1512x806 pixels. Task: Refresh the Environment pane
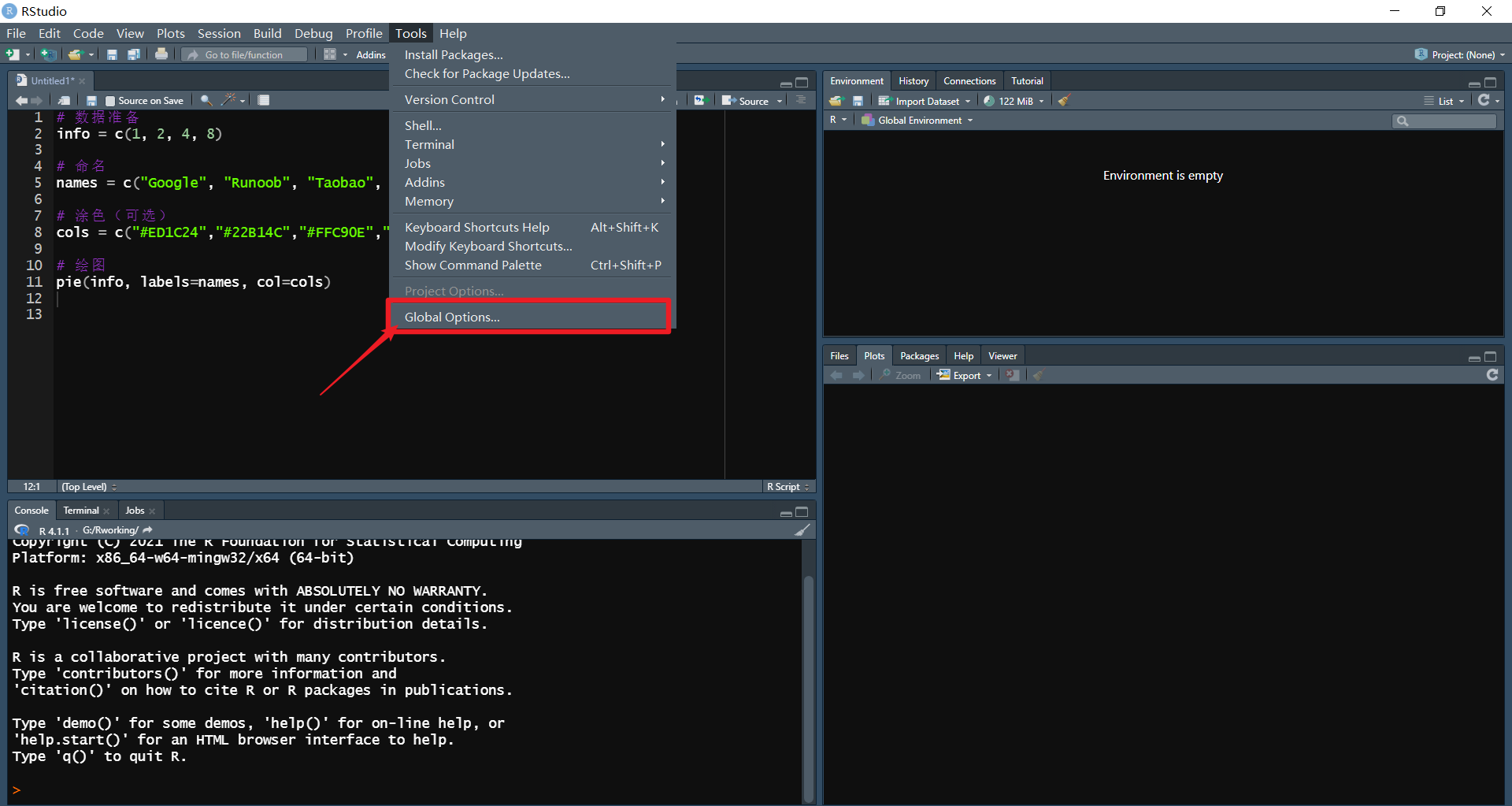(x=1486, y=100)
